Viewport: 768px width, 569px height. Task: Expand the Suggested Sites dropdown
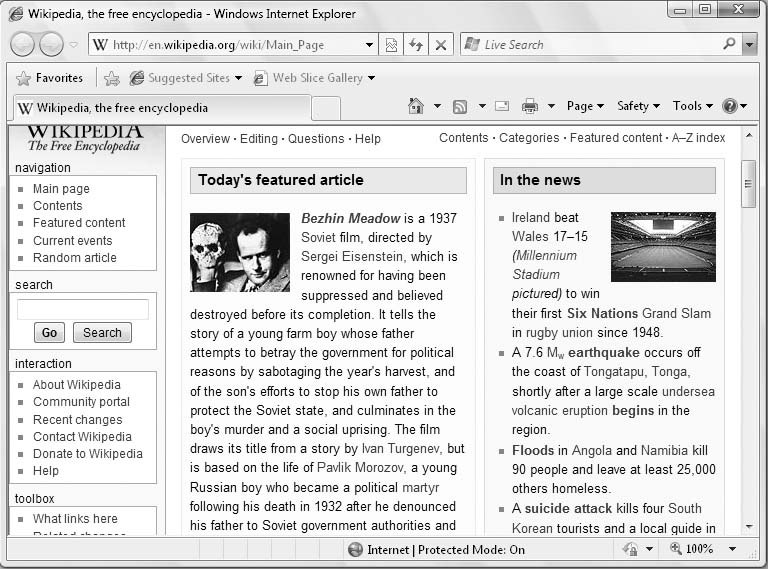point(239,78)
